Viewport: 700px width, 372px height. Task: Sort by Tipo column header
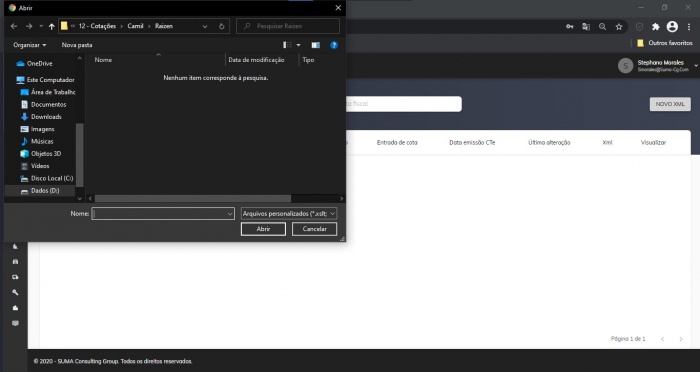click(308, 60)
